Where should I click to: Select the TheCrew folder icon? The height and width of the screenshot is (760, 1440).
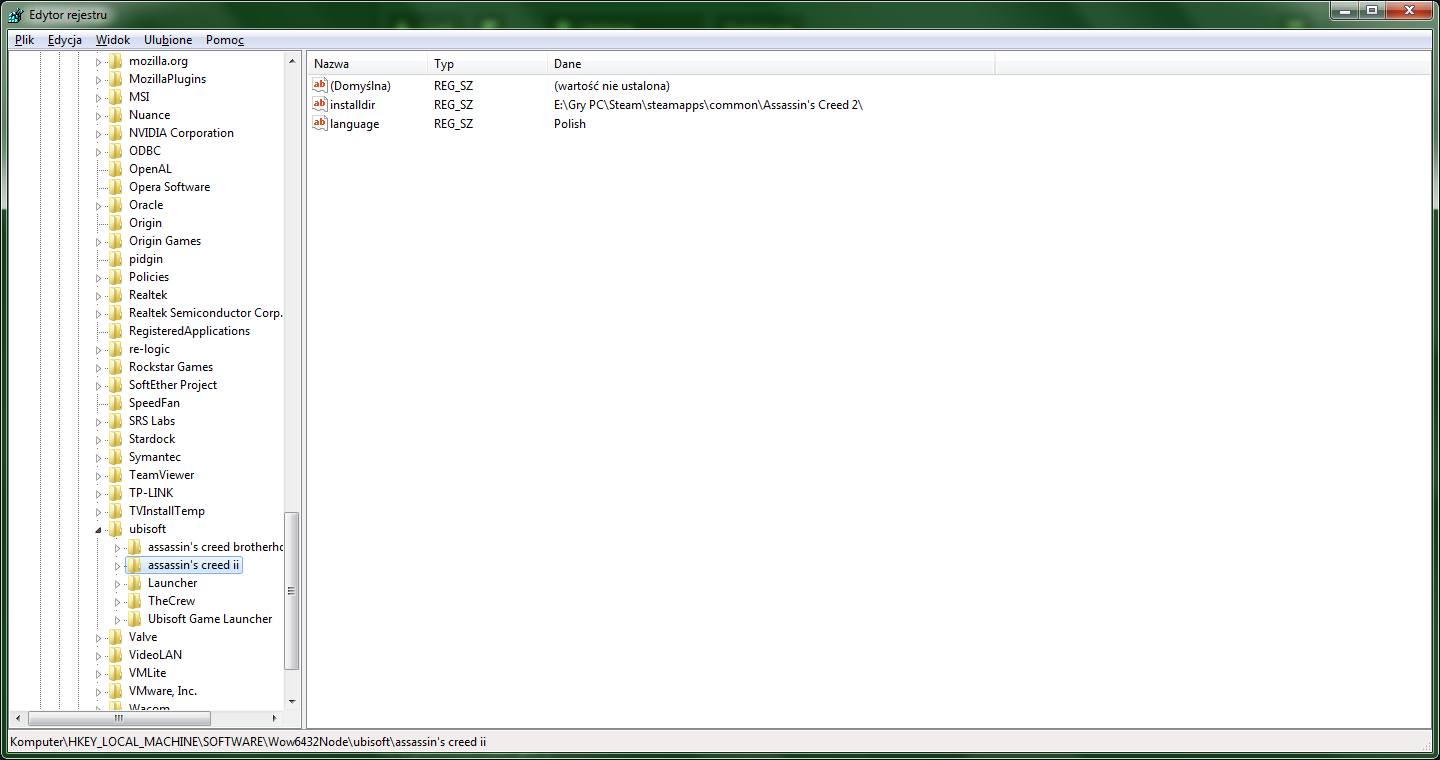135,601
